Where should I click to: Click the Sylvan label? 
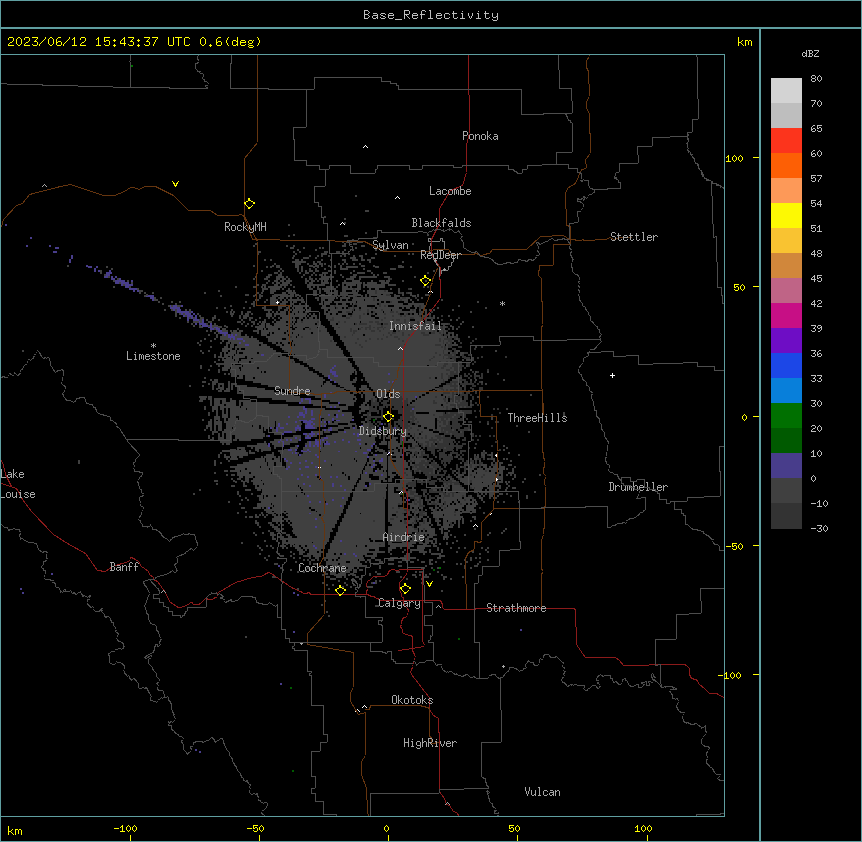(390, 245)
